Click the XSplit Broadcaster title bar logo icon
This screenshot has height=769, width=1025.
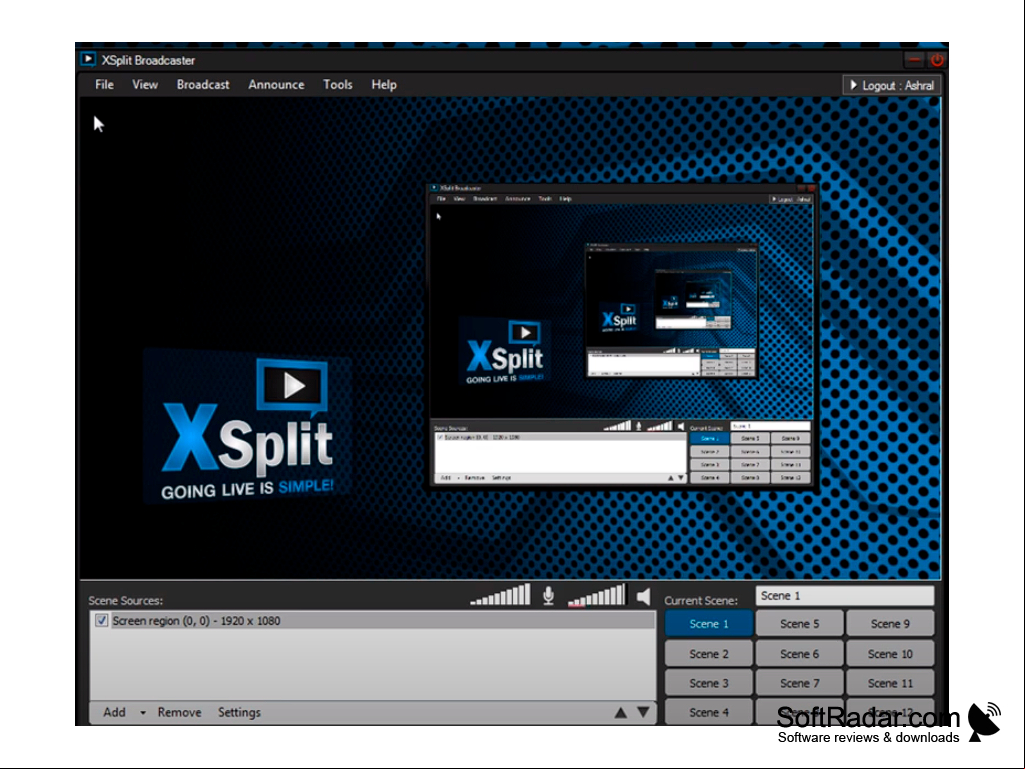click(x=88, y=60)
